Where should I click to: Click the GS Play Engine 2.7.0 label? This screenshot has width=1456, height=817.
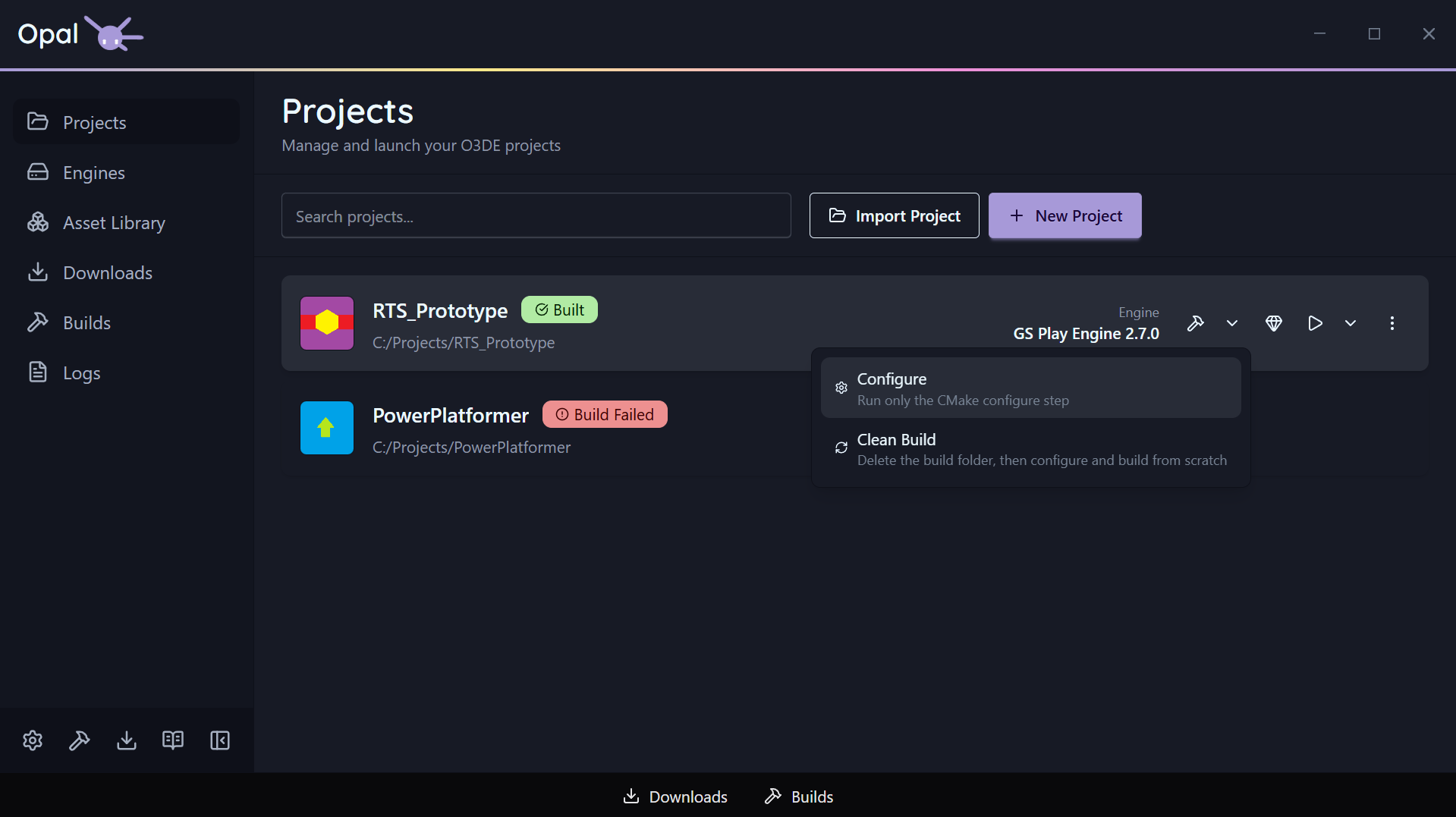click(1086, 334)
